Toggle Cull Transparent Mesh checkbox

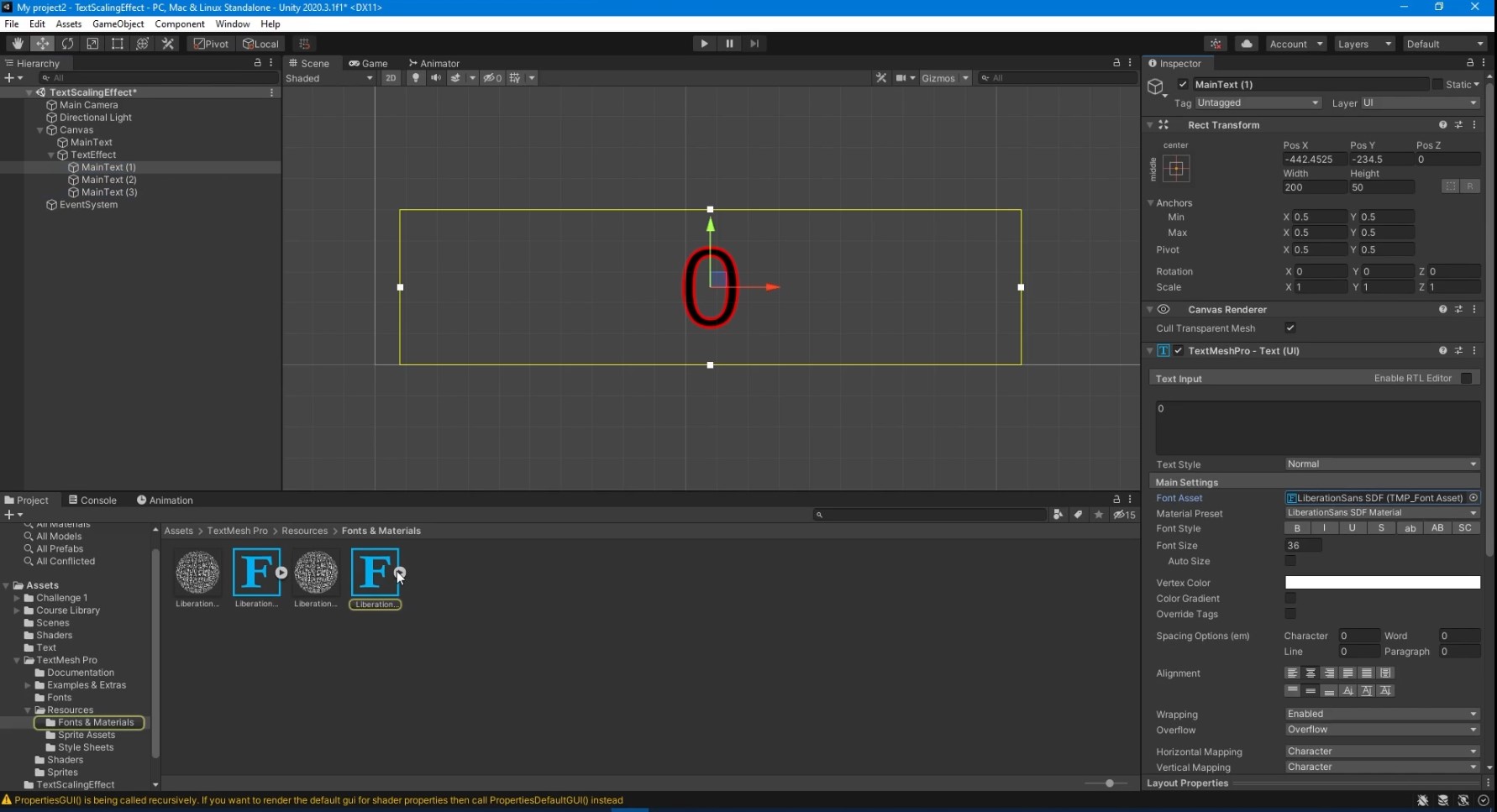[1290, 328]
